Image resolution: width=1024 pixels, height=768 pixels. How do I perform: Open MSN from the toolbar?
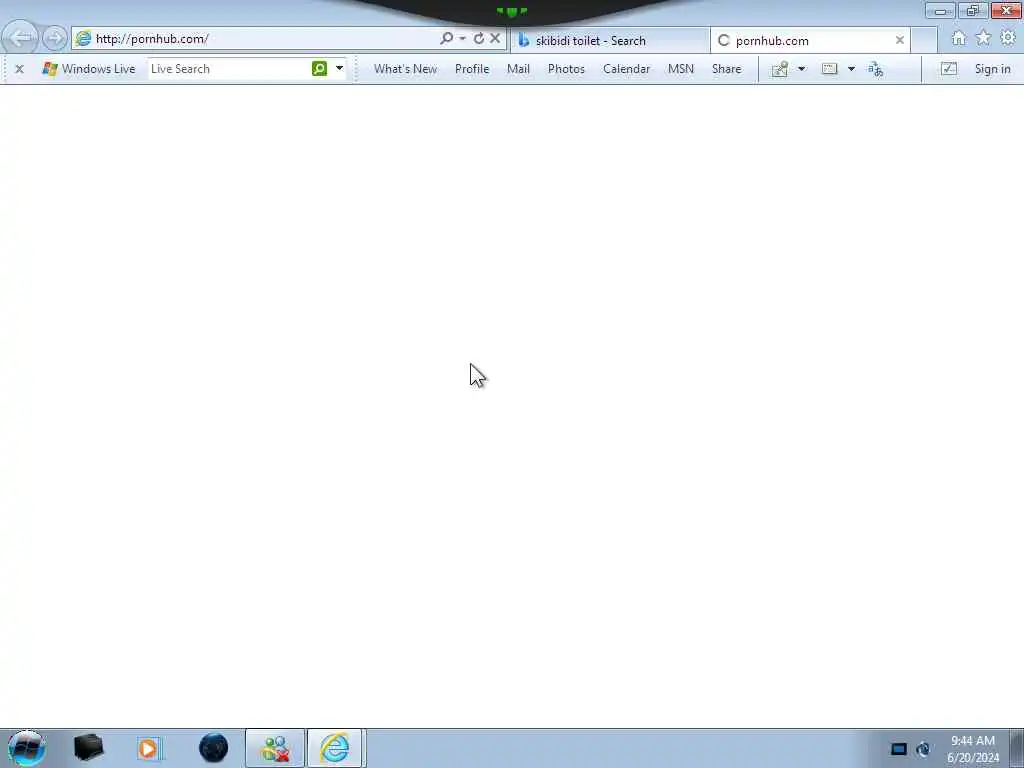pyautogui.click(x=680, y=69)
